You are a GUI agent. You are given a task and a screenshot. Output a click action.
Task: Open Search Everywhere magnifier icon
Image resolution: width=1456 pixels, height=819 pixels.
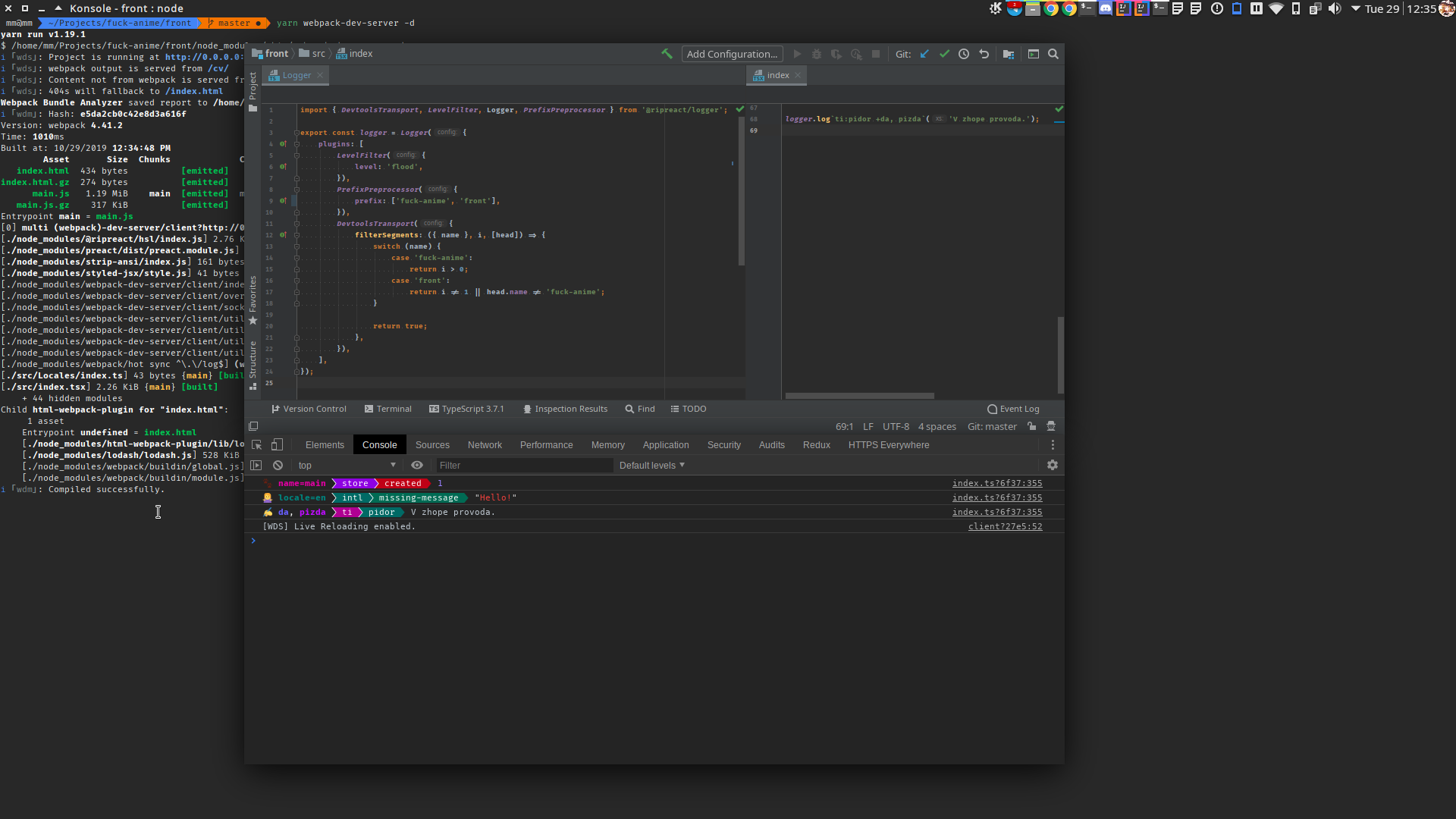point(1053,54)
